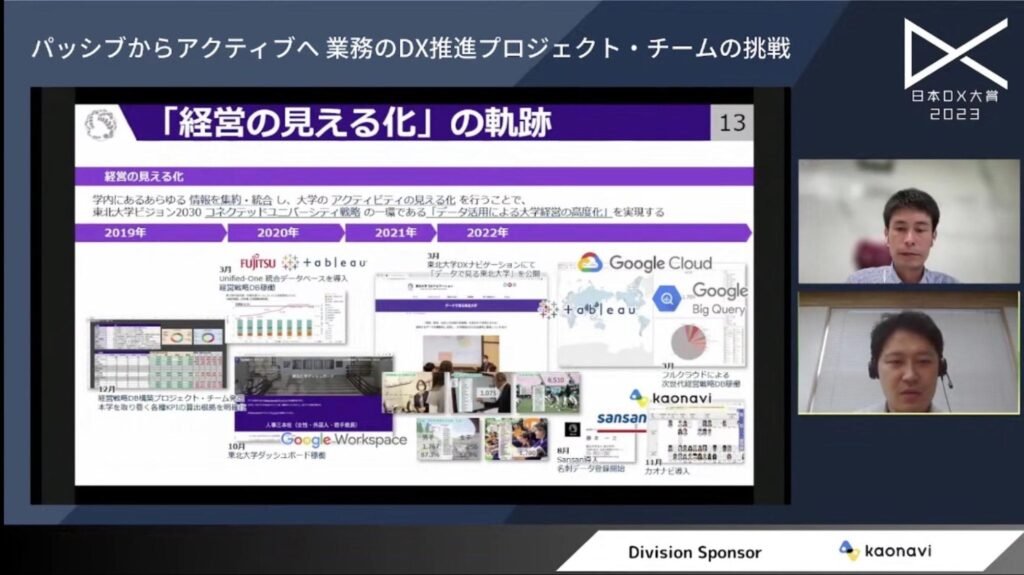Image resolution: width=1024 pixels, height=575 pixels.
Task: Click the Google Workspace logo
Action: 344,440
